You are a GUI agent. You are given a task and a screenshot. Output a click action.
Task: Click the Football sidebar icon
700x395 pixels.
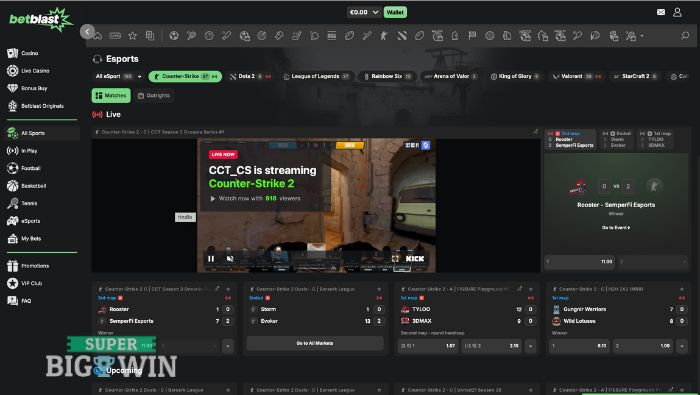pos(12,168)
